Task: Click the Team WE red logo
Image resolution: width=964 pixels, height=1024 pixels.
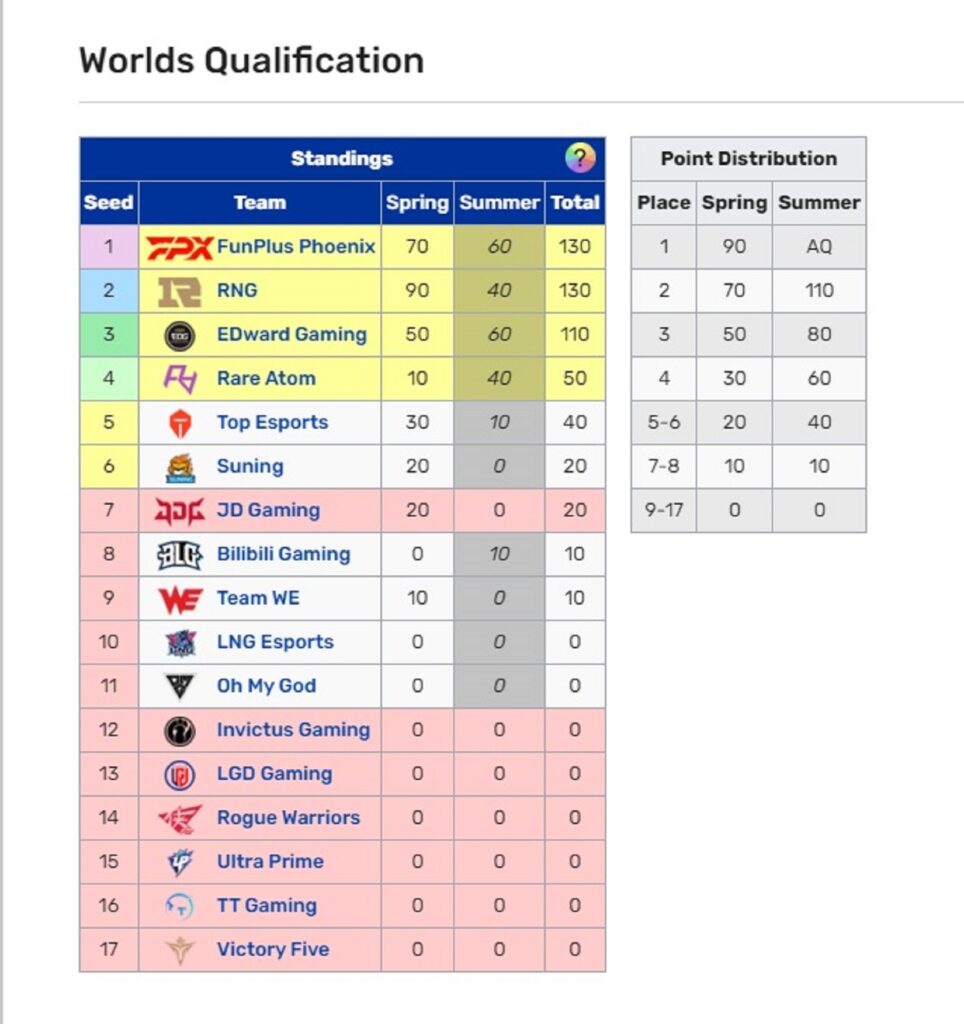Action: point(180,599)
